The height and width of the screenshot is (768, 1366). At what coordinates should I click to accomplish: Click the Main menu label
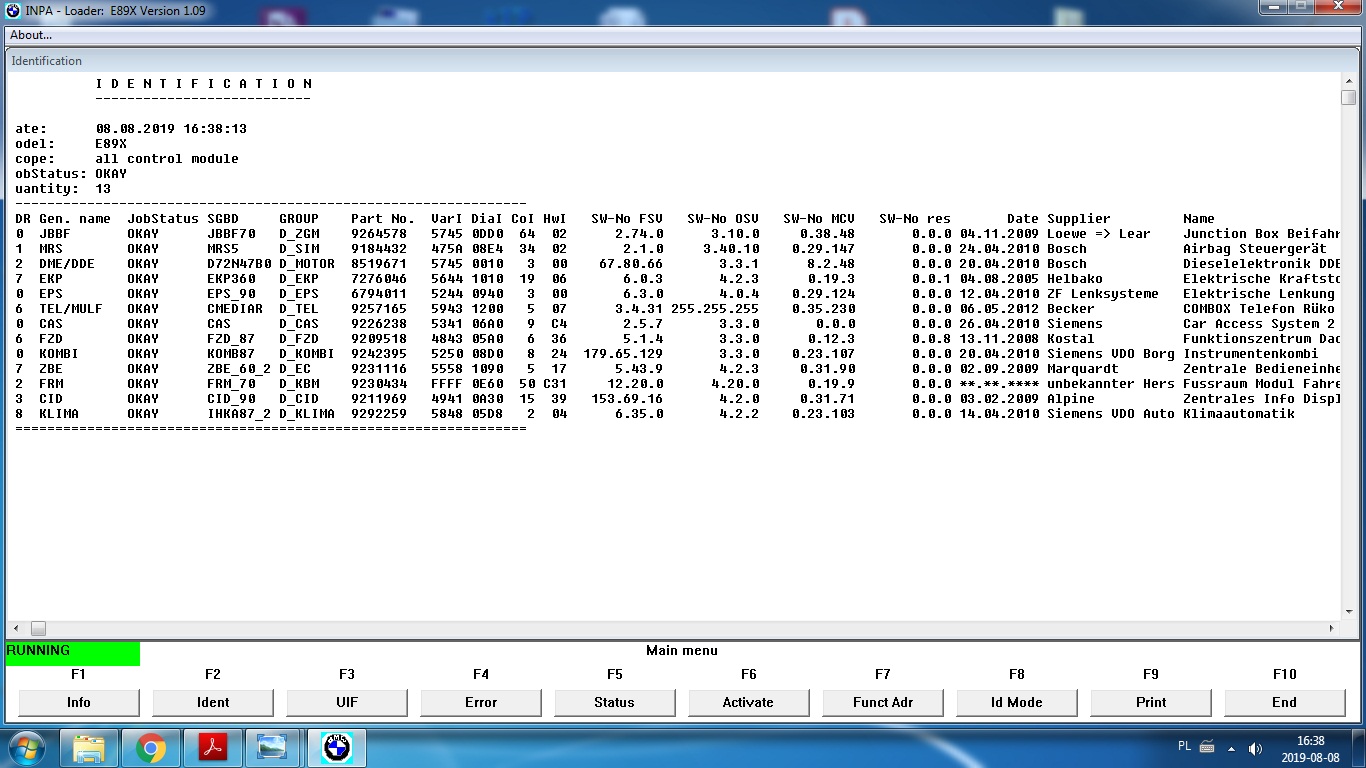pyautogui.click(x=682, y=650)
